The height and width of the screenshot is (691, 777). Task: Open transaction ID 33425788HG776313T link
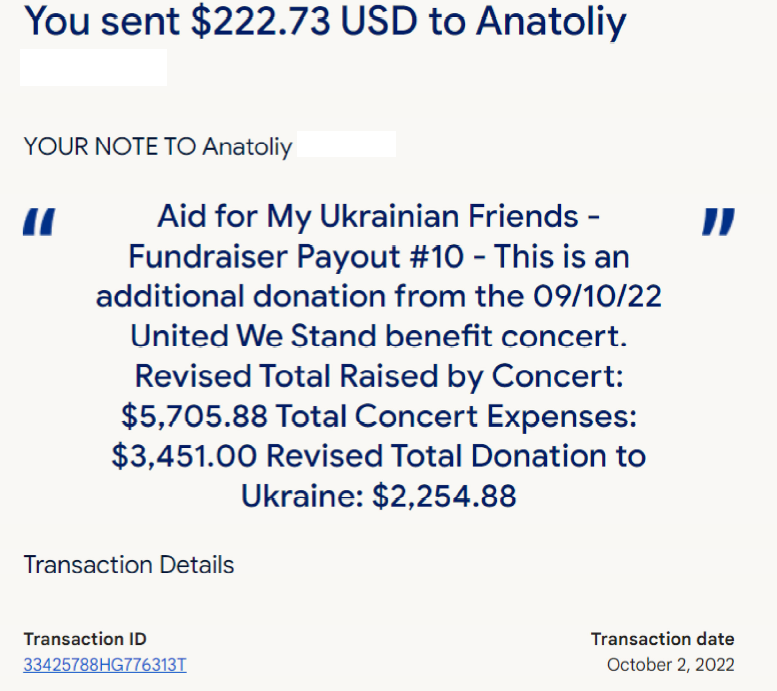pyautogui.click(x=105, y=665)
